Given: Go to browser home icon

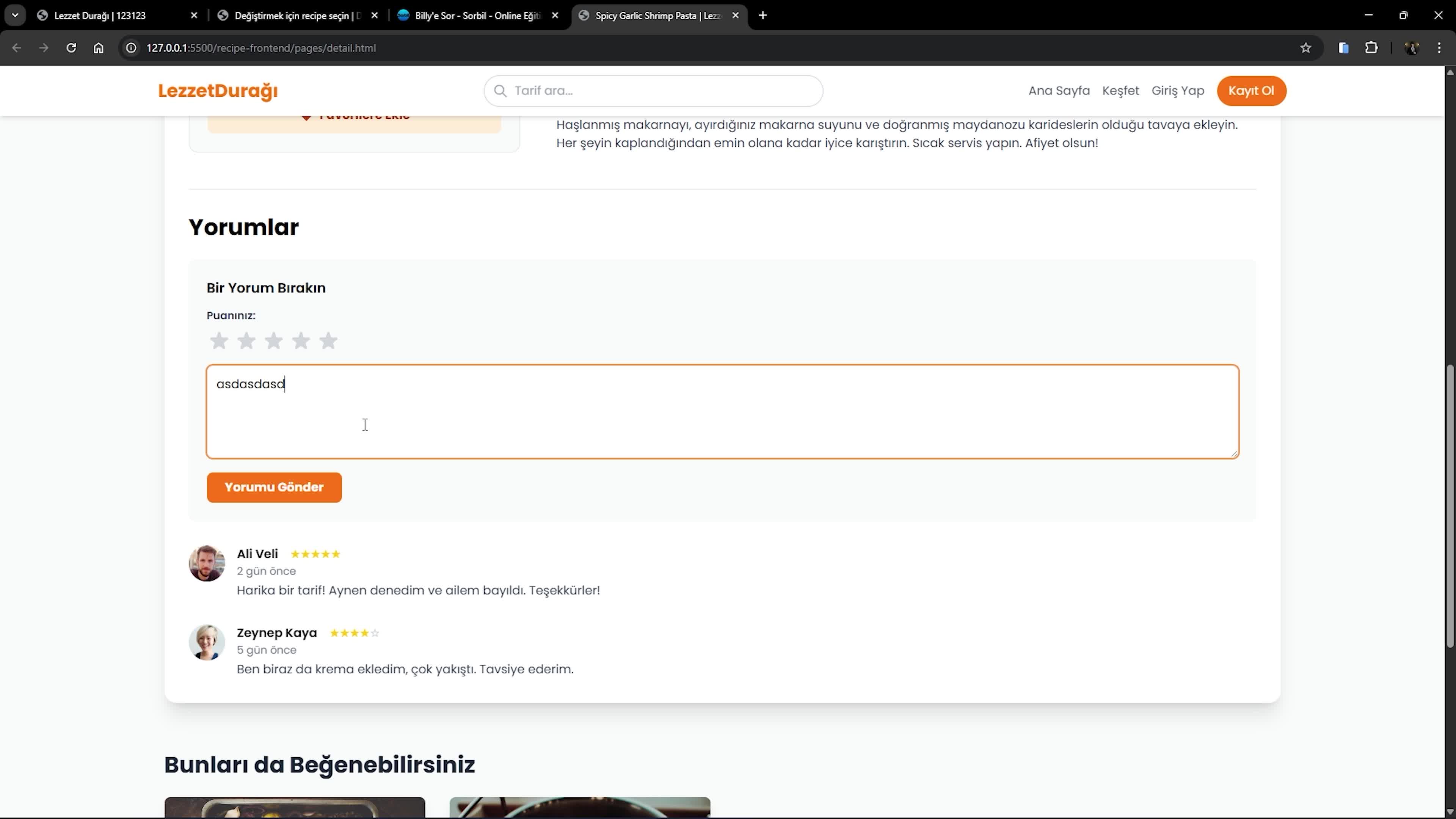Looking at the screenshot, I should (98, 48).
